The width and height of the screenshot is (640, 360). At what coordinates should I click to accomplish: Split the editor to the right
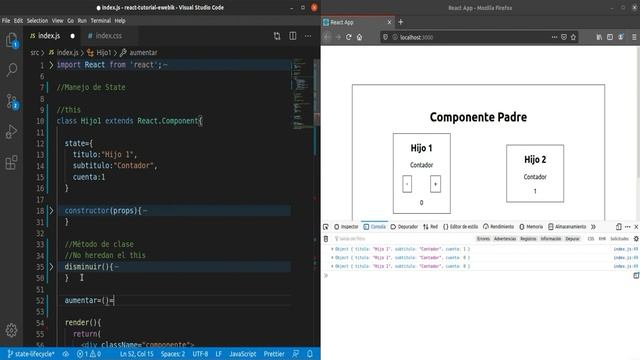(x=293, y=36)
